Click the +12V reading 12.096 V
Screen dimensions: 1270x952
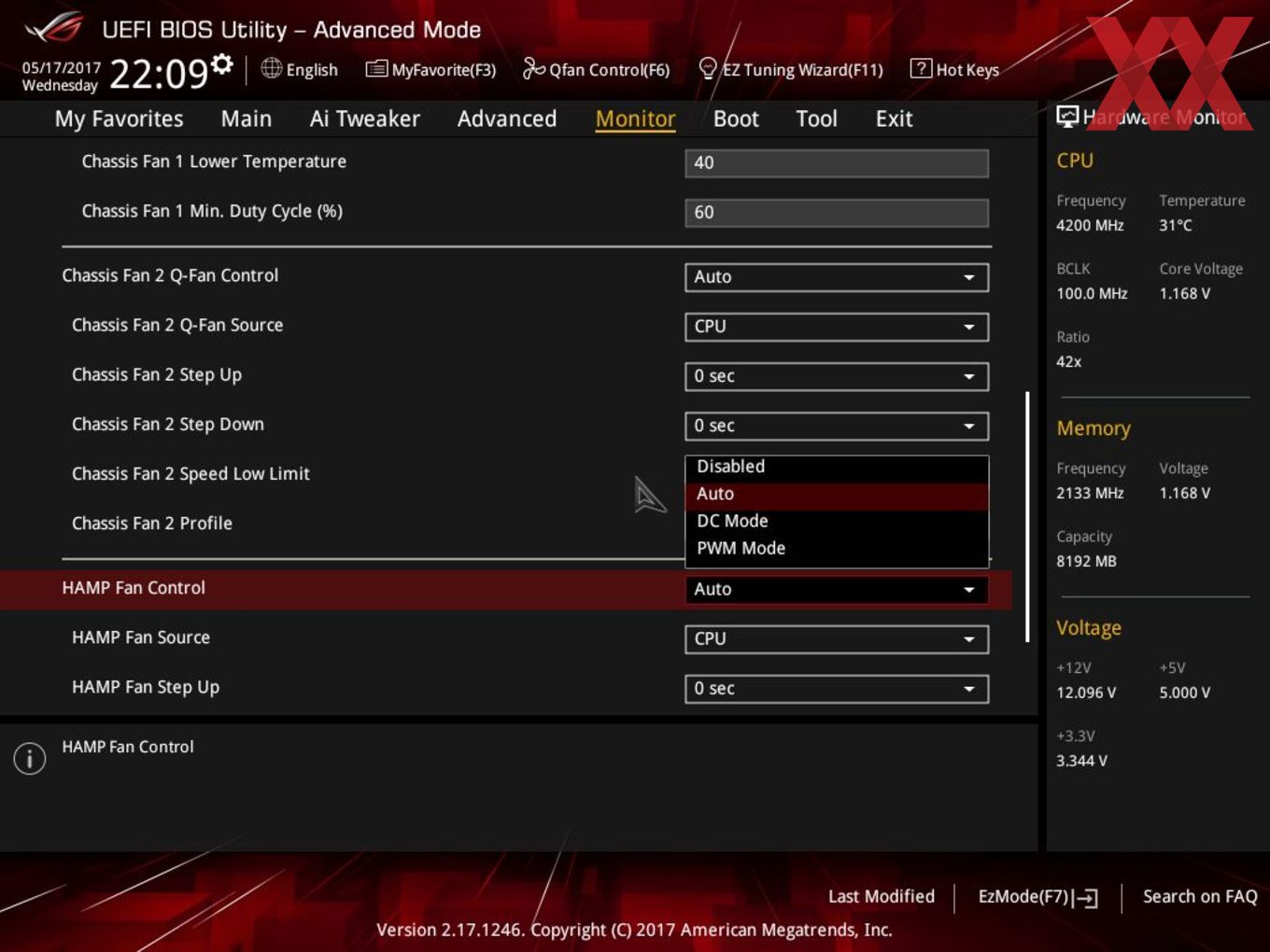(1086, 693)
